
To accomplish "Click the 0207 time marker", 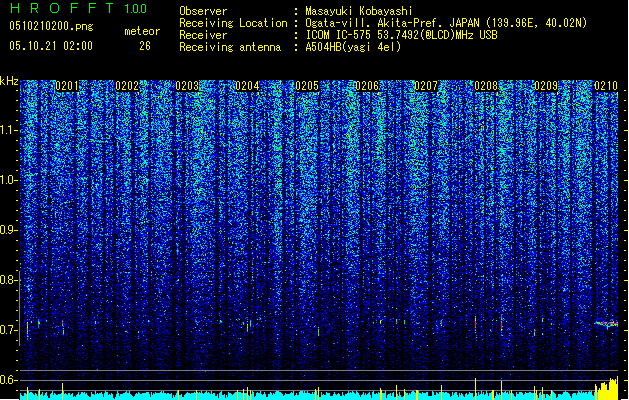I will tap(426, 86).
